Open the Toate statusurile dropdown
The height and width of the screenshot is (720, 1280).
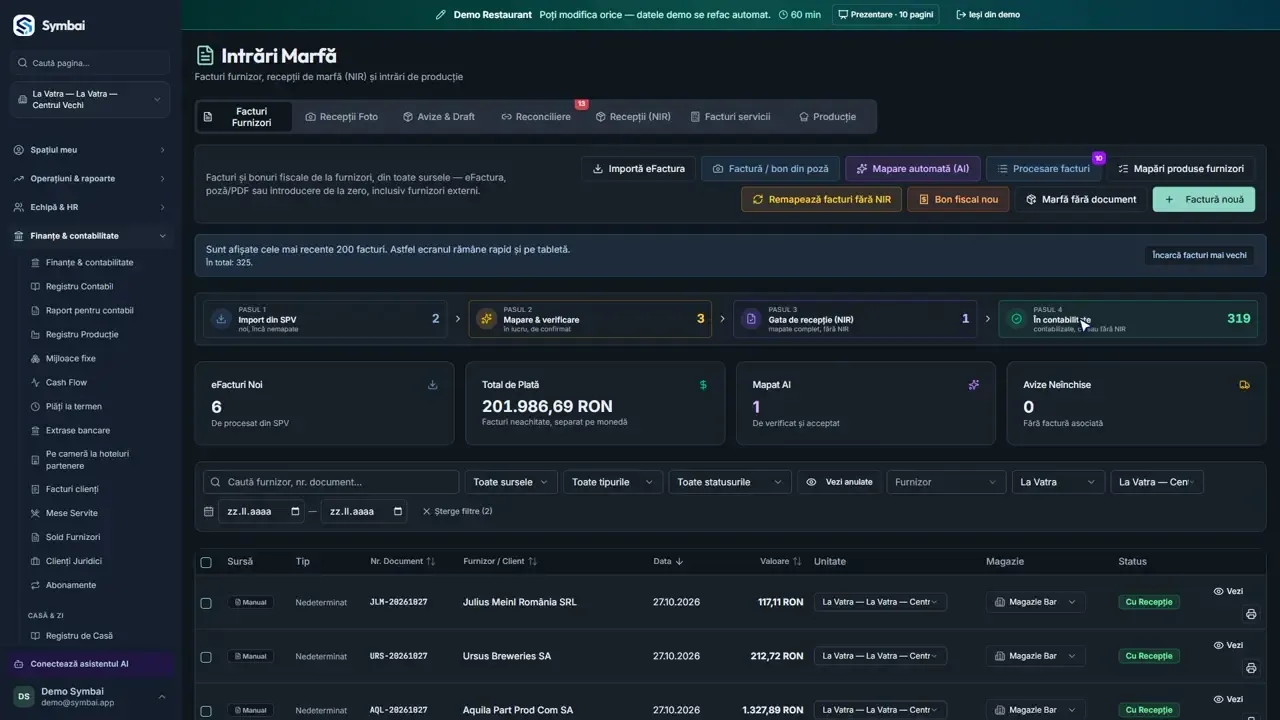tap(729, 482)
